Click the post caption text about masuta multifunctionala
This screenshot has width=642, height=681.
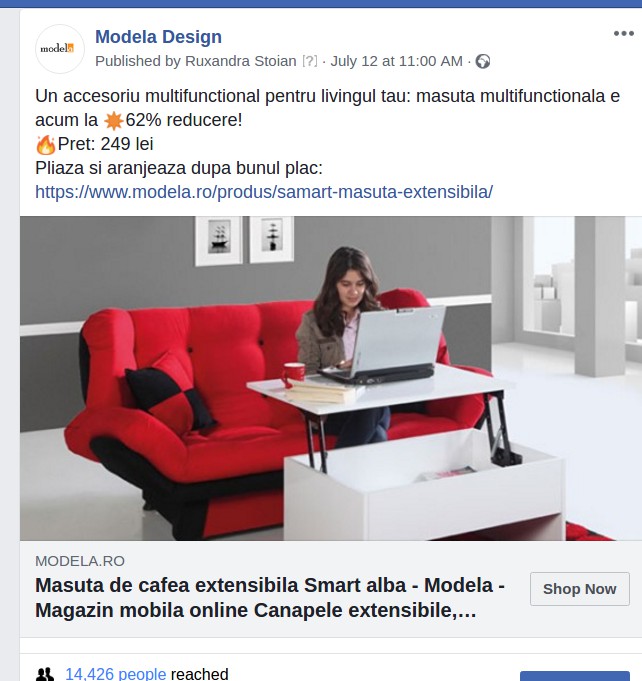pos(328,108)
